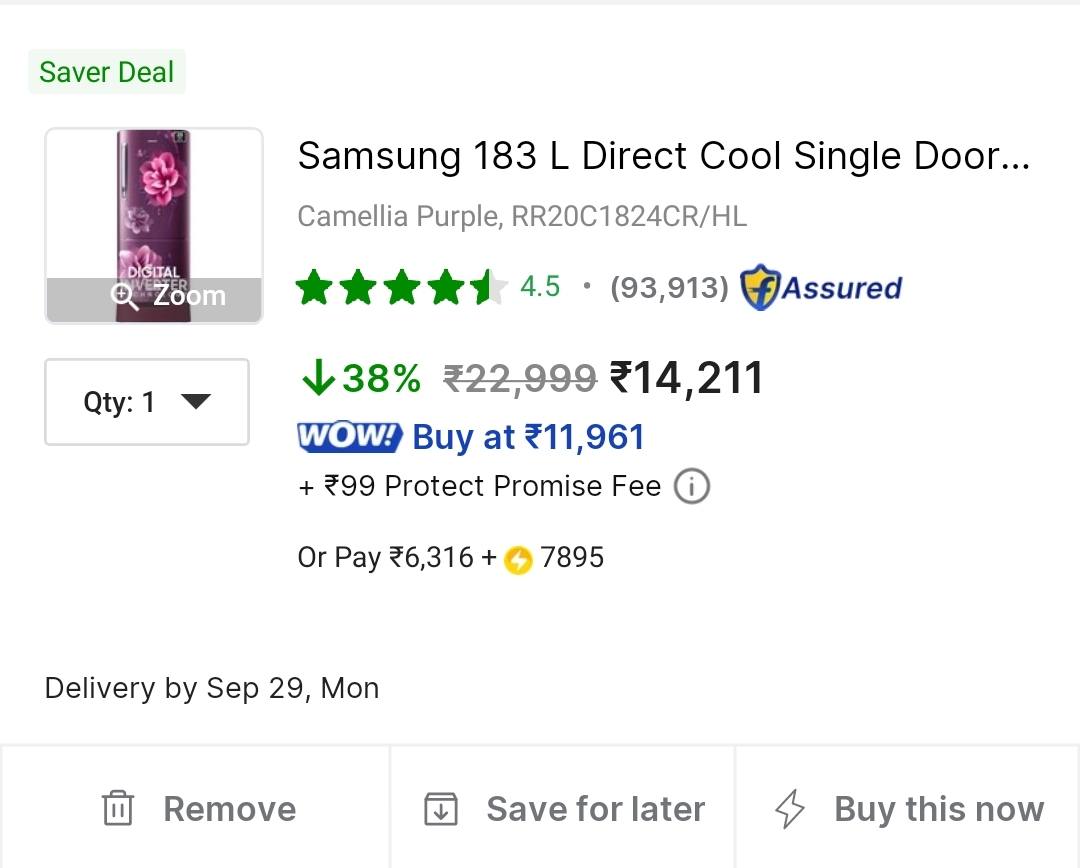Click the Flipkart Assured badge
Screen dimensions: 1080x868
[x=820, y=288]
